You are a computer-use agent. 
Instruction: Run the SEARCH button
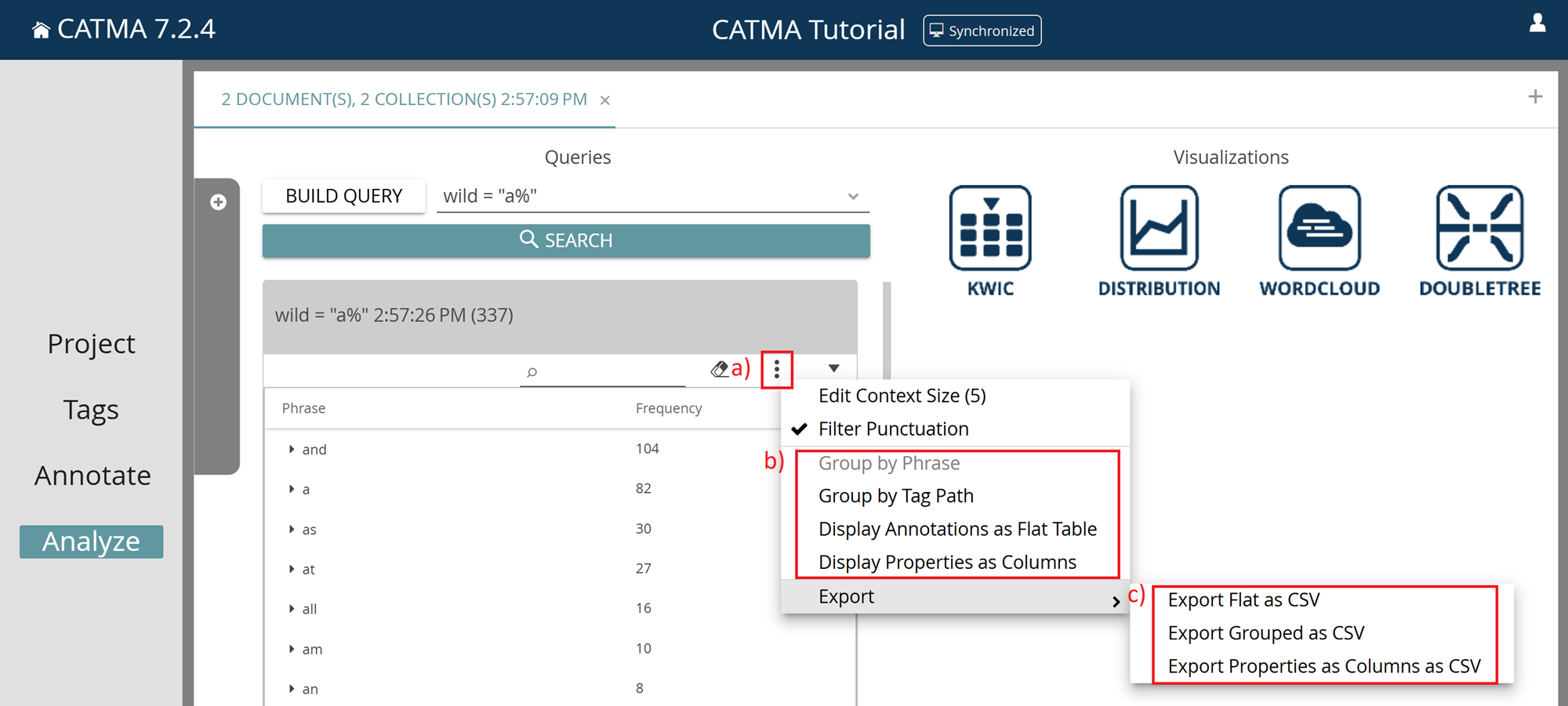566,240
